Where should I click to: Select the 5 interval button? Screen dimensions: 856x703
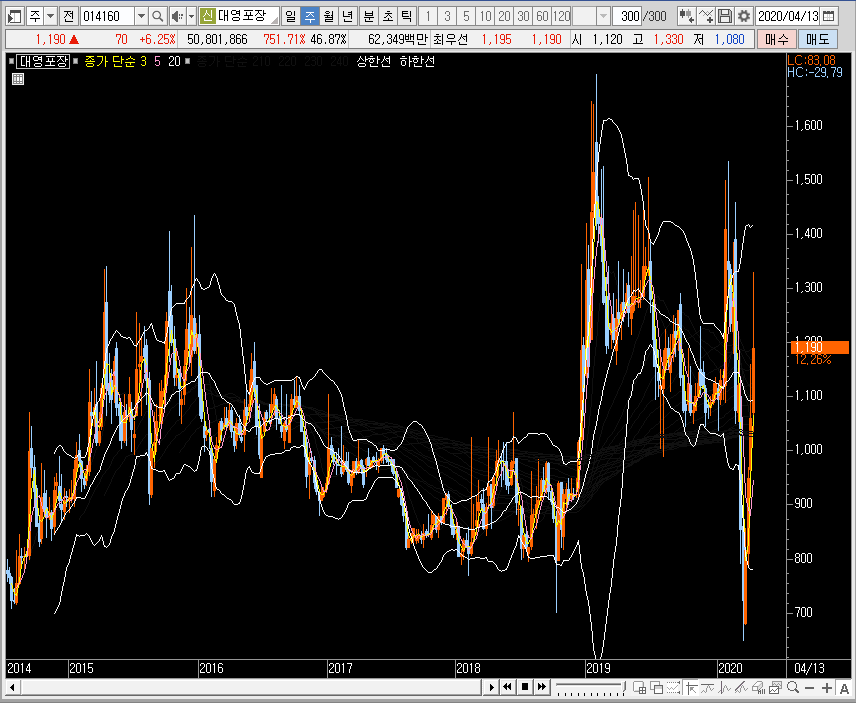[x=466, y=16]
